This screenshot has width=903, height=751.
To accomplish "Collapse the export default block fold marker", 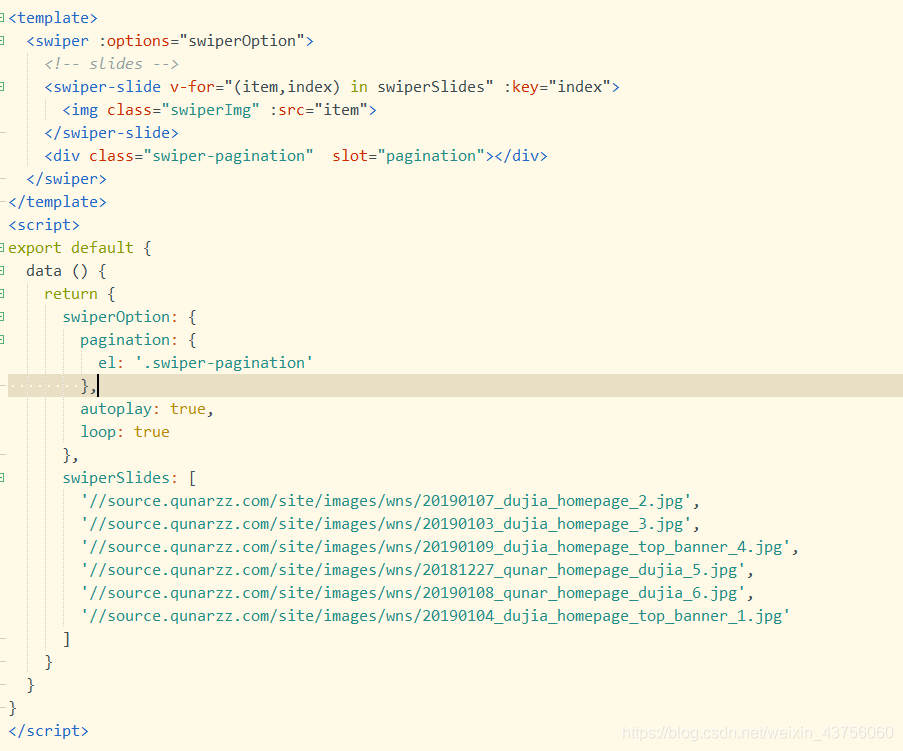I will point(2,248).
